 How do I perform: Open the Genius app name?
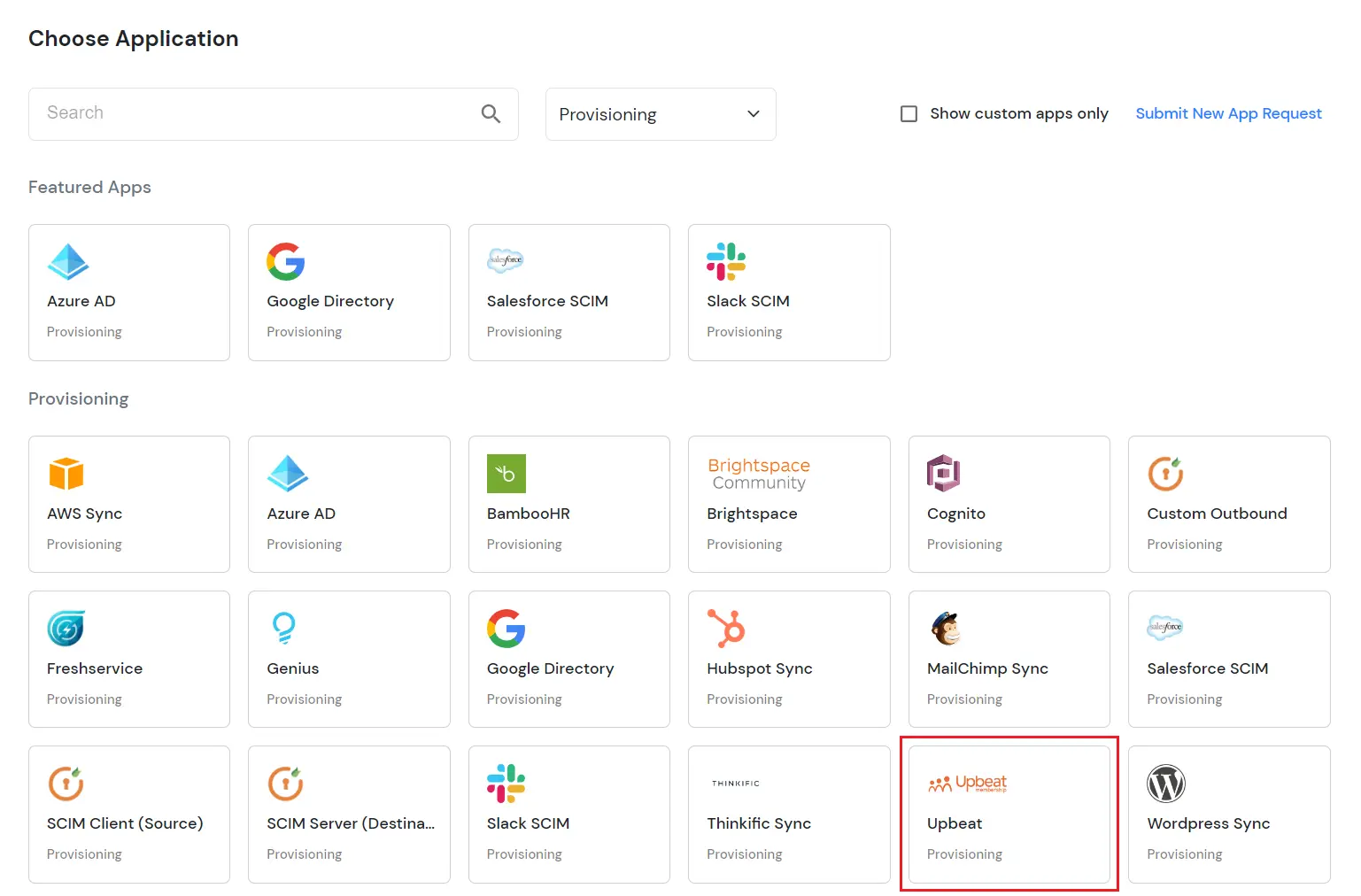click(293, 668)
